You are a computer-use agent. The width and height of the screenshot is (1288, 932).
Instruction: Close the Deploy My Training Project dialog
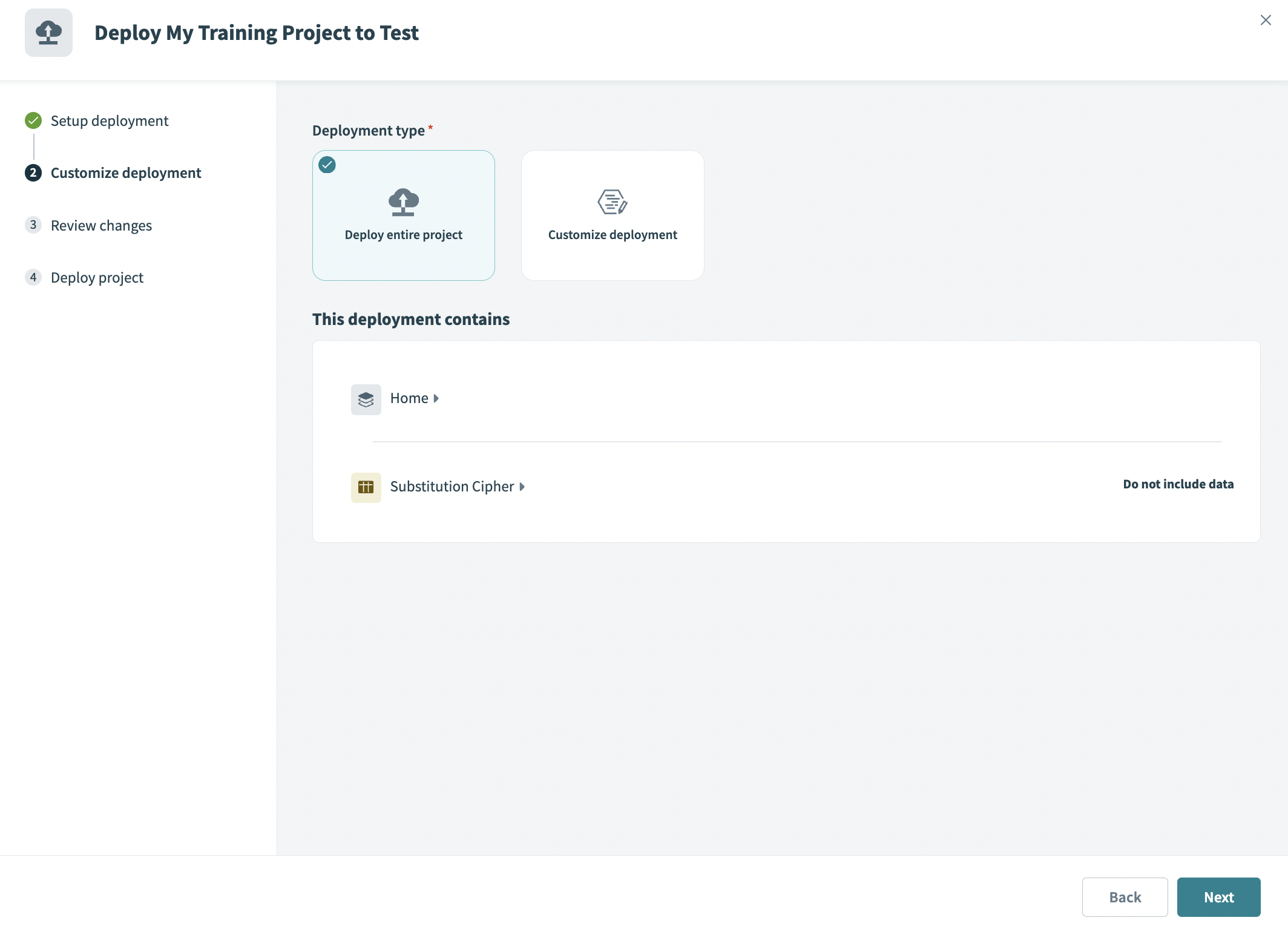click(1266, 20)
